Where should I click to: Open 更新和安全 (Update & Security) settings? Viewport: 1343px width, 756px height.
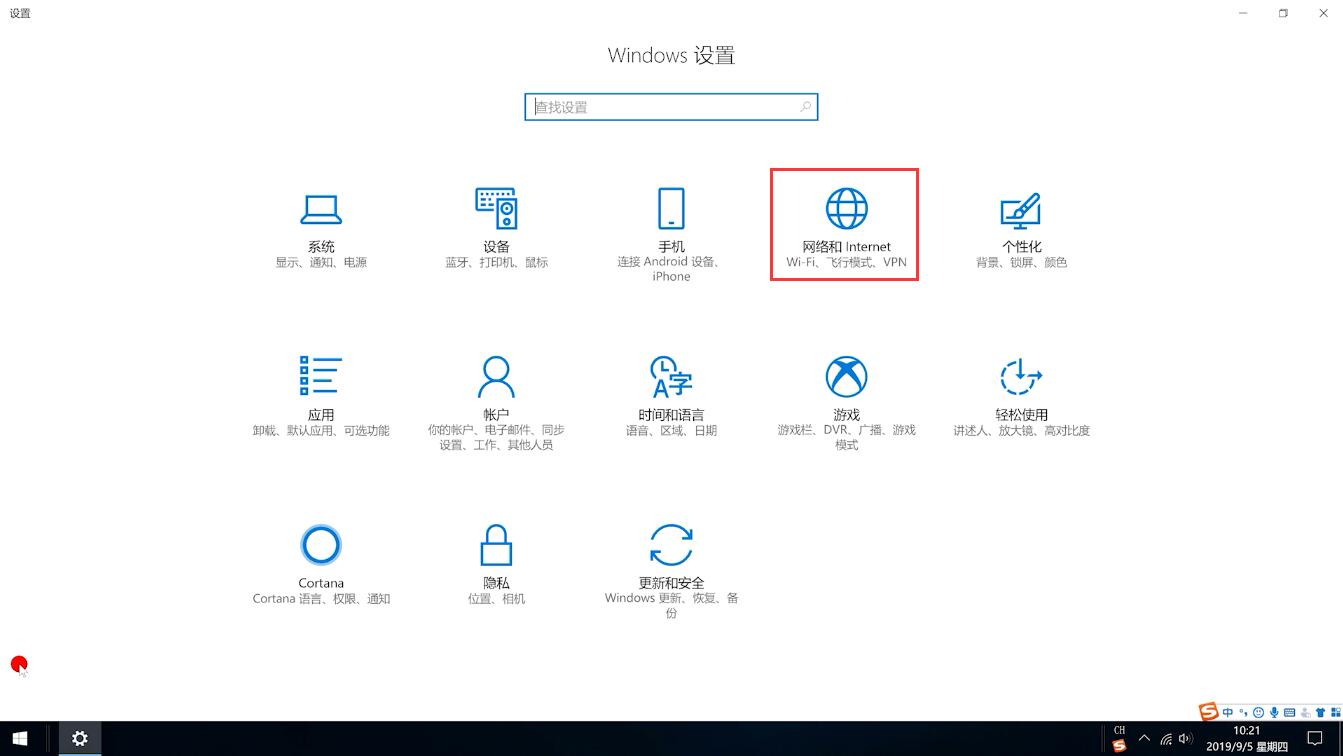click(671, 572)
